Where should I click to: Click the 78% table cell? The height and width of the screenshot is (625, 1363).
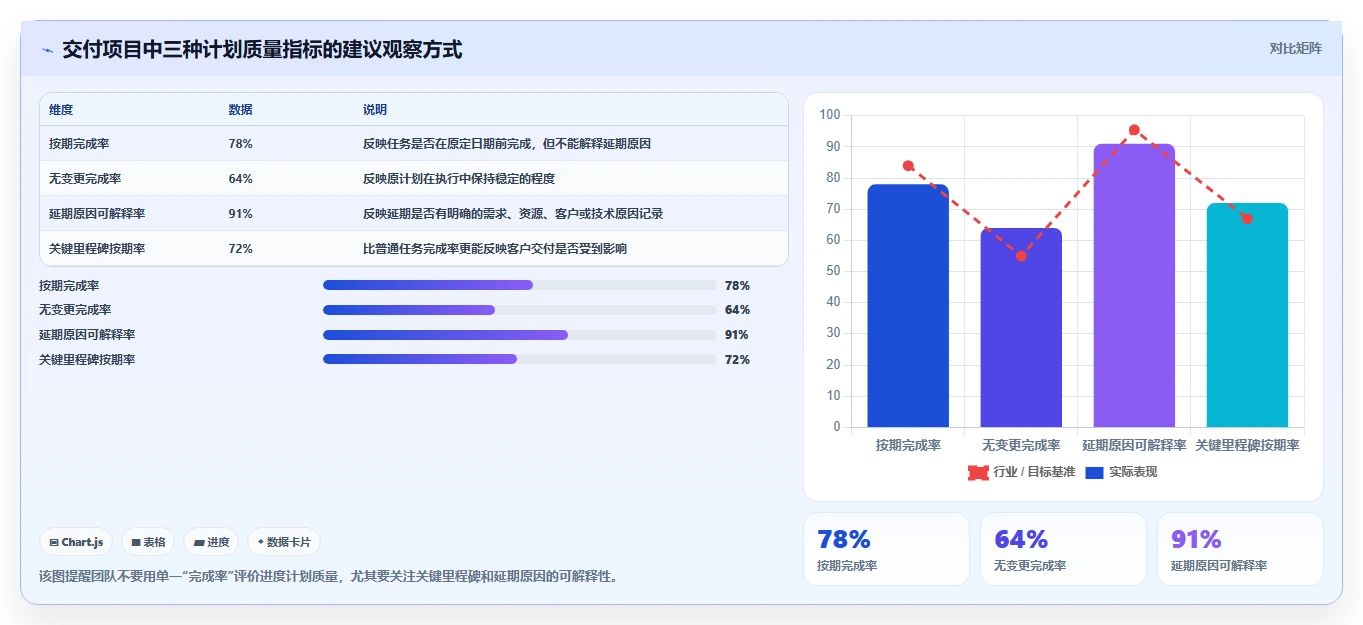click(240, 144)
